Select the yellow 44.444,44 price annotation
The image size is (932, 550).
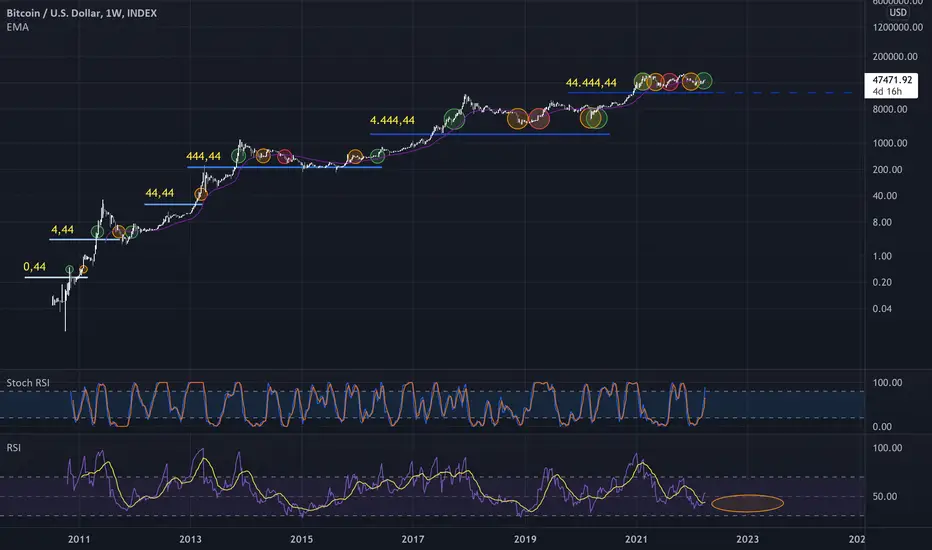point(591,83)
